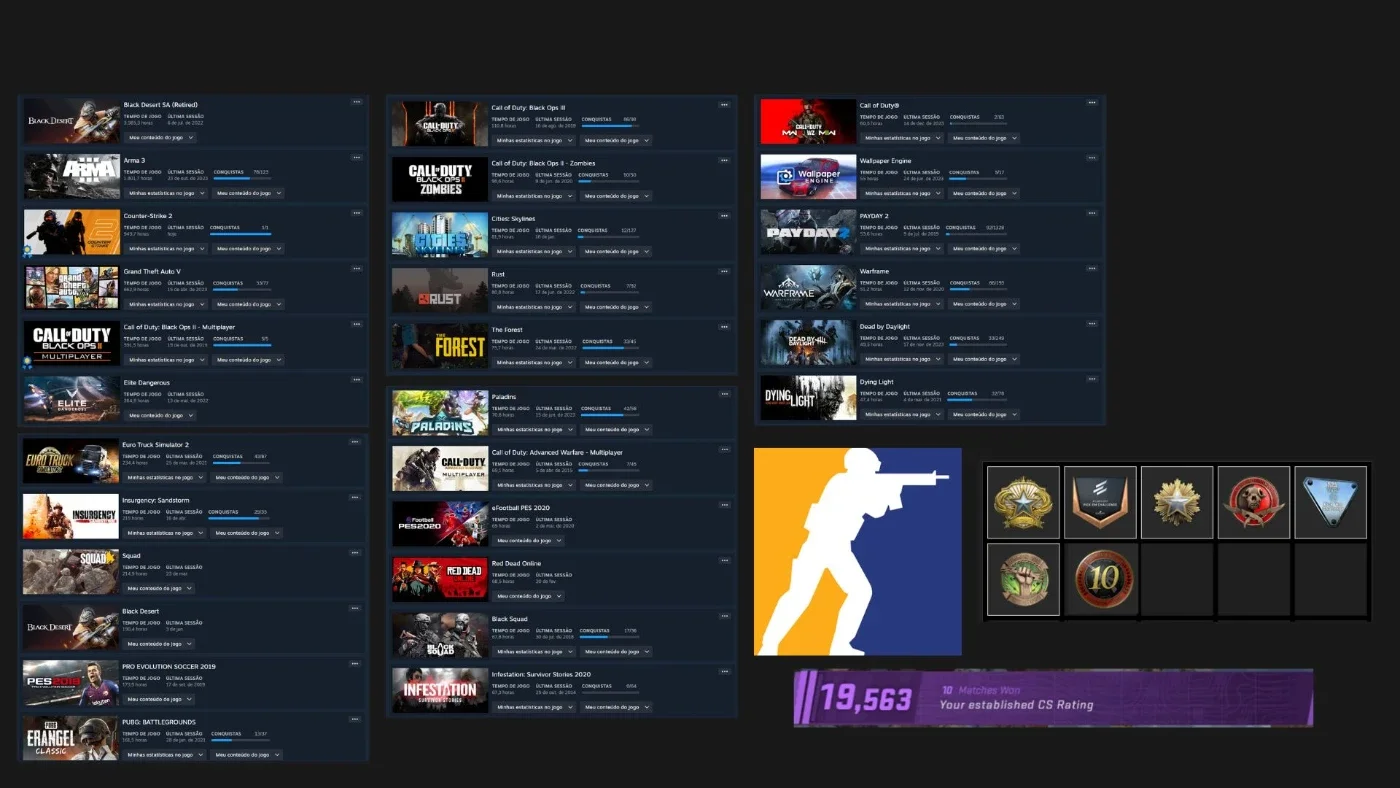Open 'Minhas estatísticas no jogo' for Paladins
This screenshot has width=1400, height=788.
tap(533, 430)
